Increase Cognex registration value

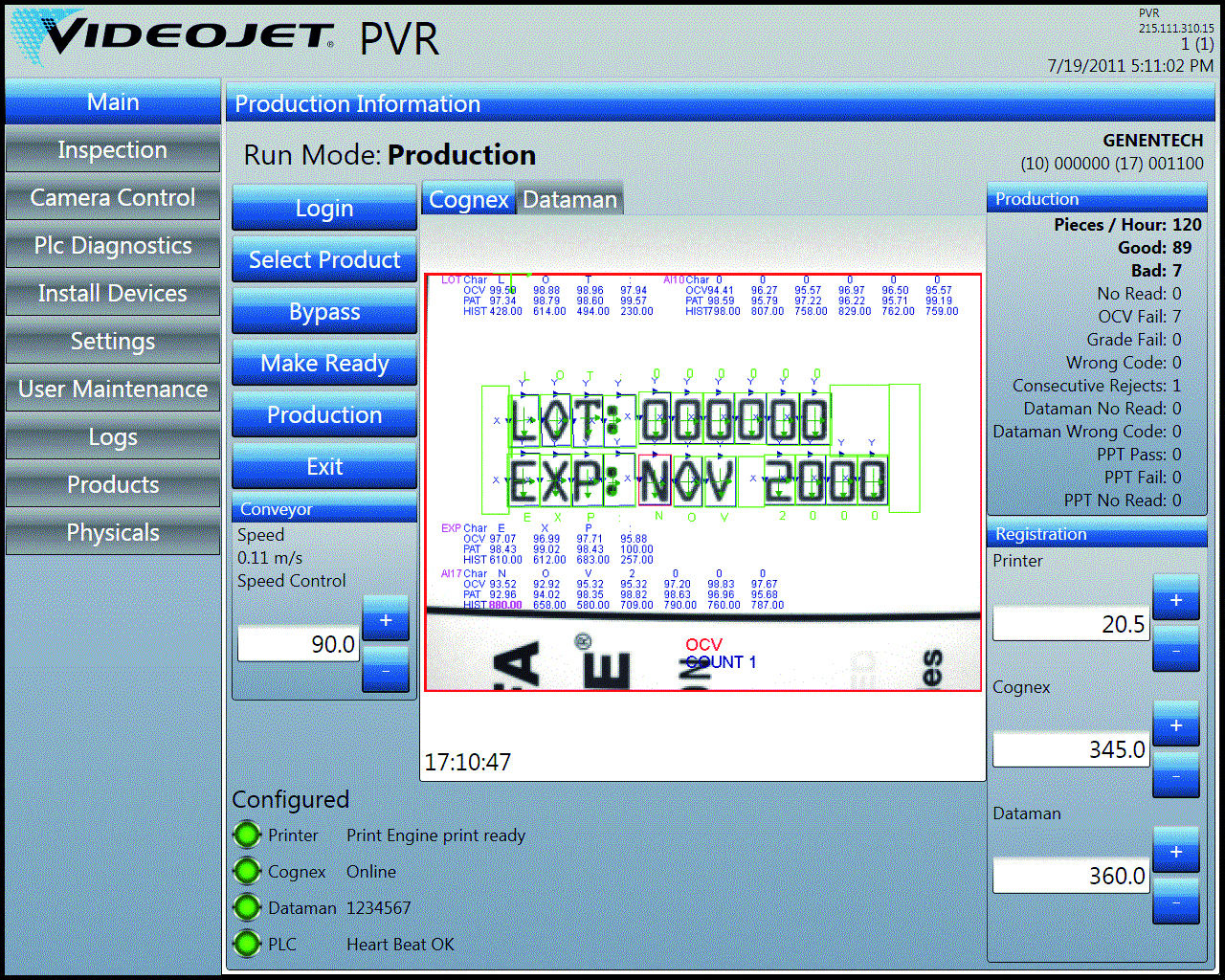coord(1175,725)
